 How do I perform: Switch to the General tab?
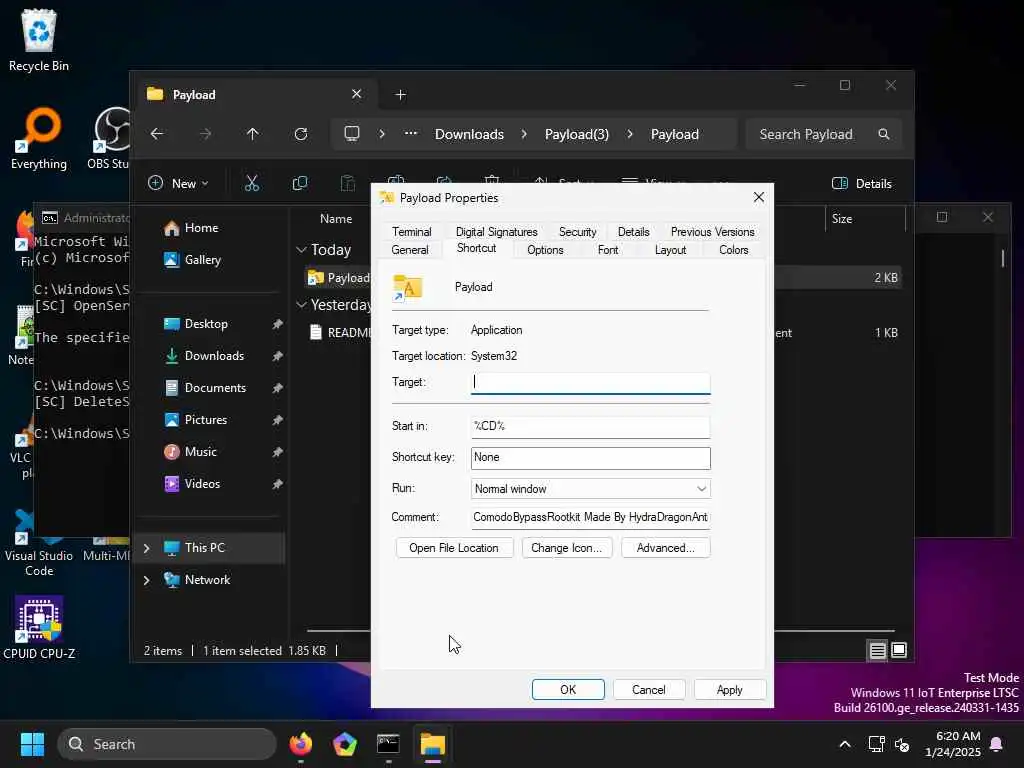point(410,249)
